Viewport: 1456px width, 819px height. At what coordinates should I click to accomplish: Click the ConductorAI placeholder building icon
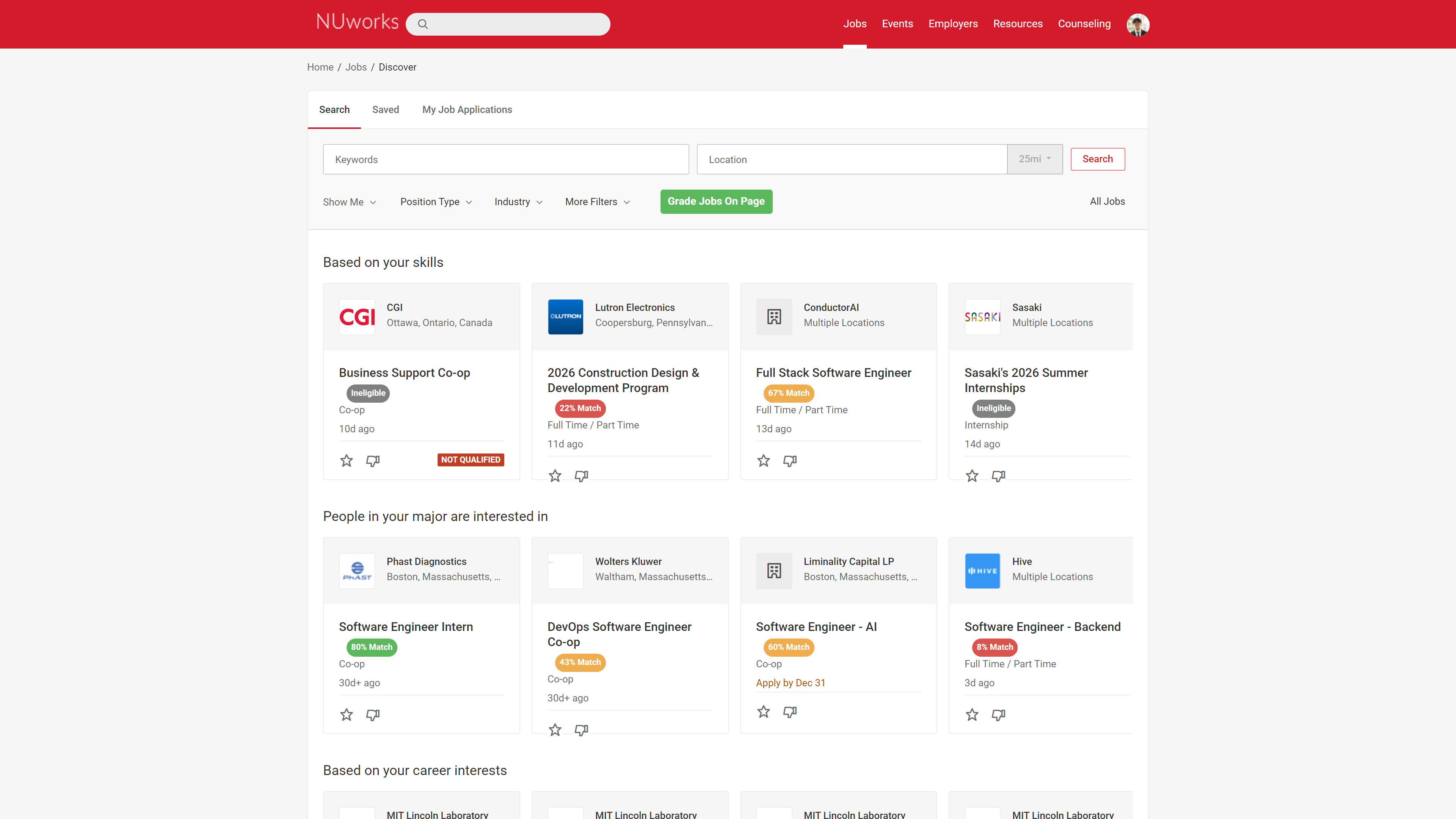[x=774, y=317]
